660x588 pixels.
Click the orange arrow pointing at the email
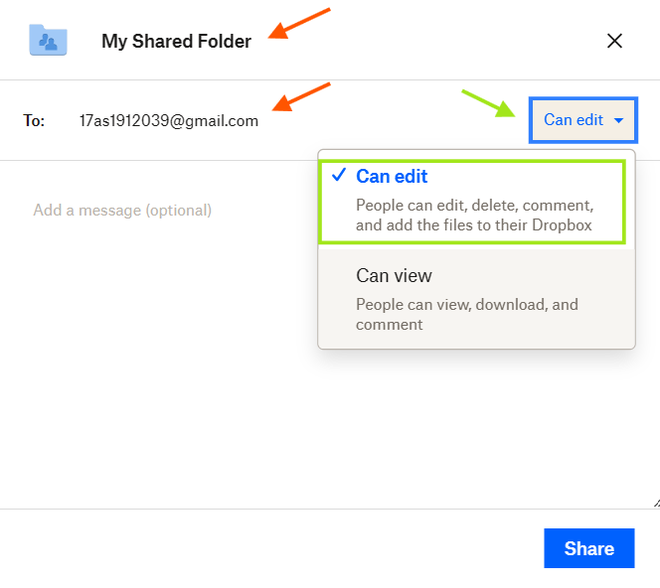301,96
